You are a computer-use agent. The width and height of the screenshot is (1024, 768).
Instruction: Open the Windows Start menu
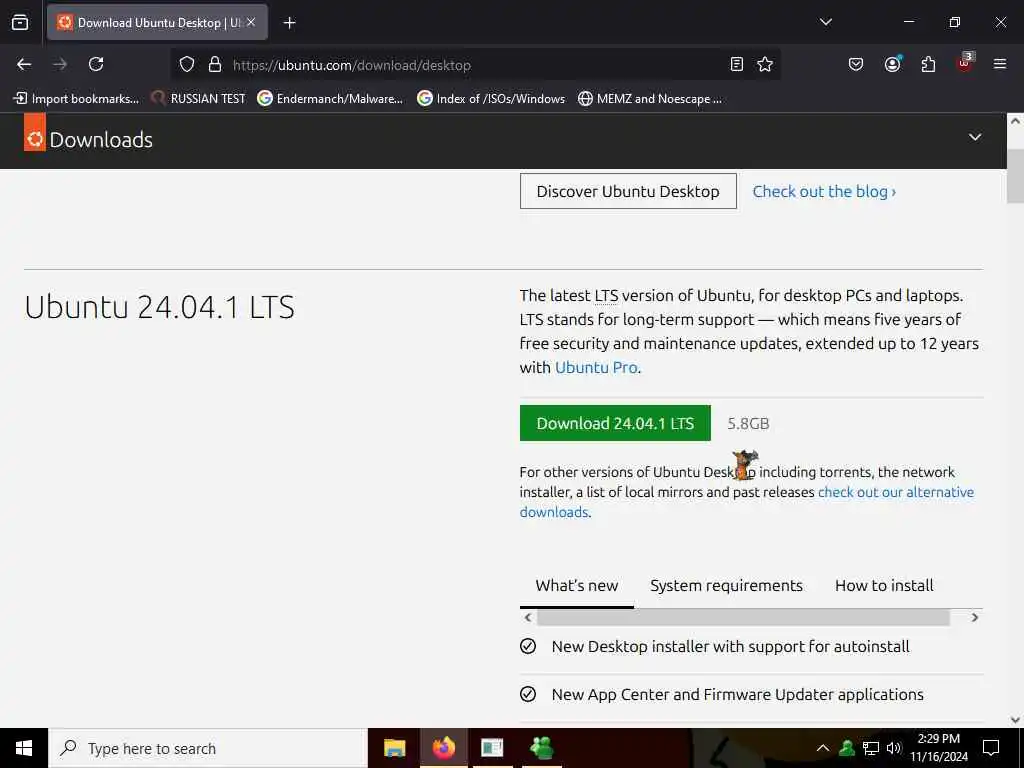(x=24, y=748)
